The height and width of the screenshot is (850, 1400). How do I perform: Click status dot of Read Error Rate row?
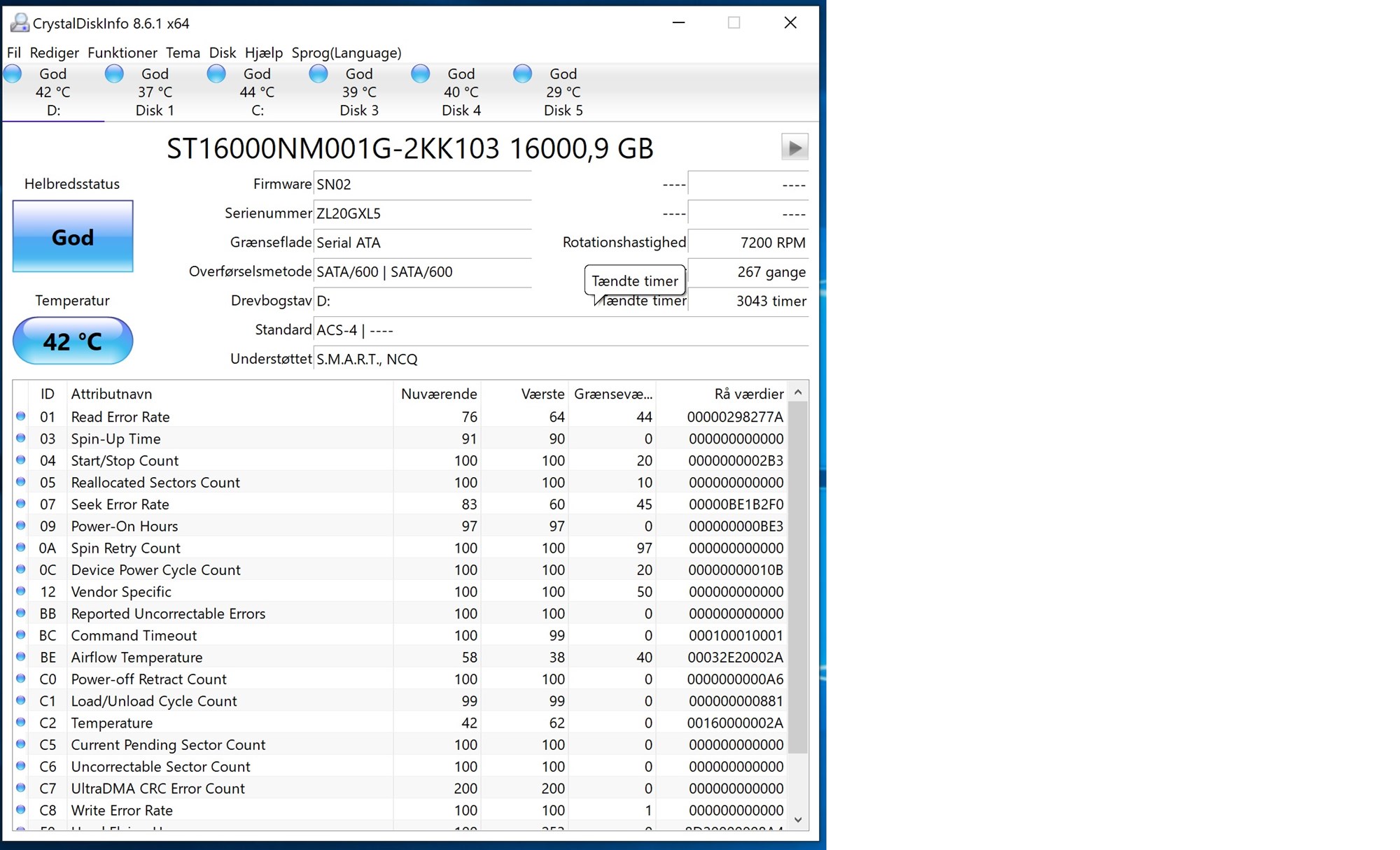point(21,416)
